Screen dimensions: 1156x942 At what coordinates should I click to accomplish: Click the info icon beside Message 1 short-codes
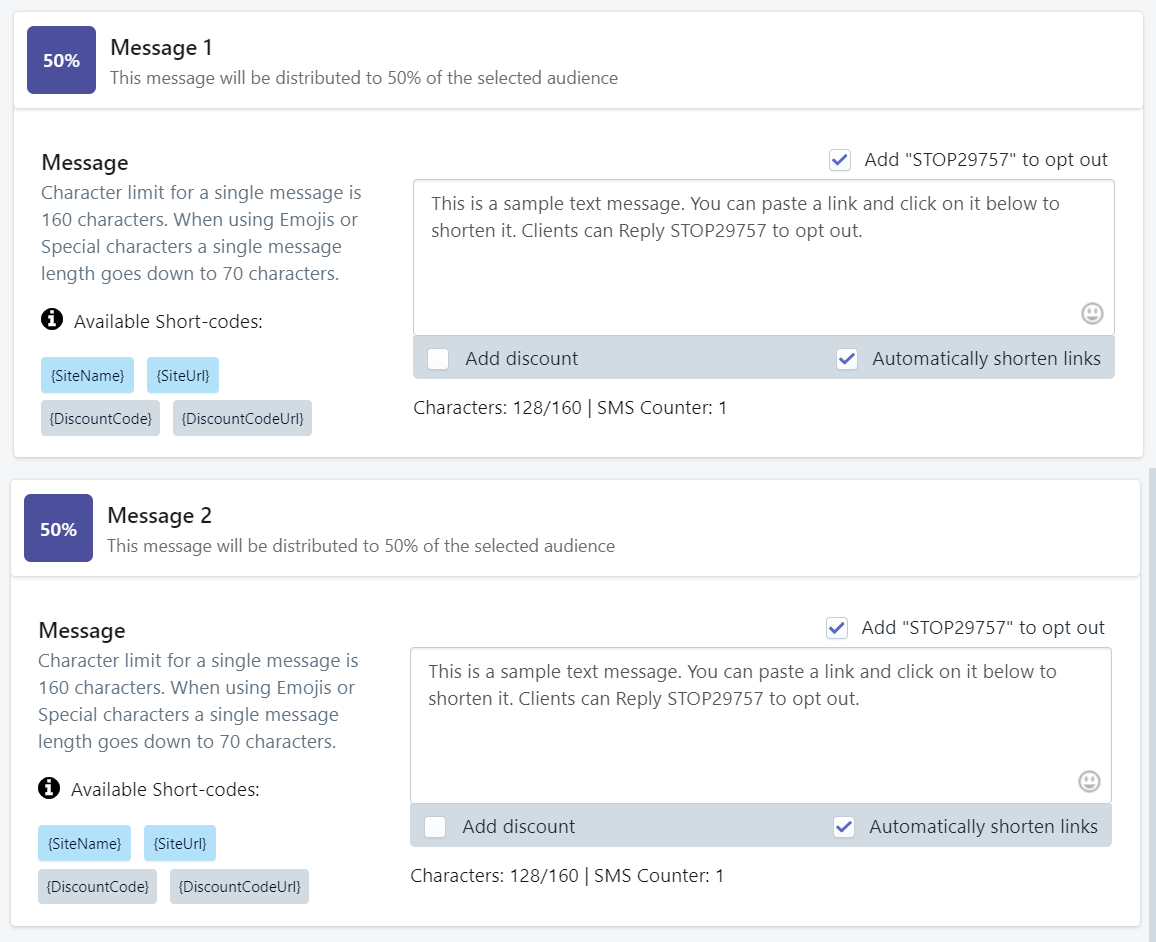(x=52, y=320)
